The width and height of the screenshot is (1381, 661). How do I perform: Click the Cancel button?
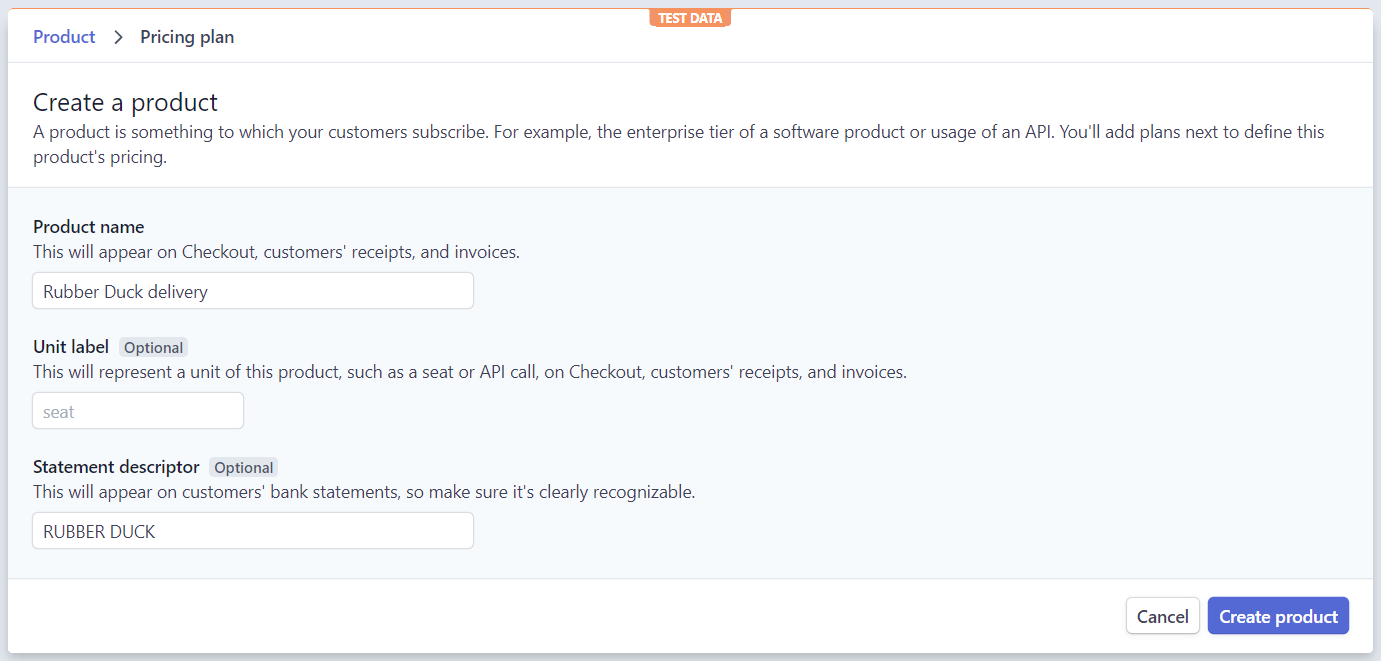pyautogui.click(x=1162, y=615)
